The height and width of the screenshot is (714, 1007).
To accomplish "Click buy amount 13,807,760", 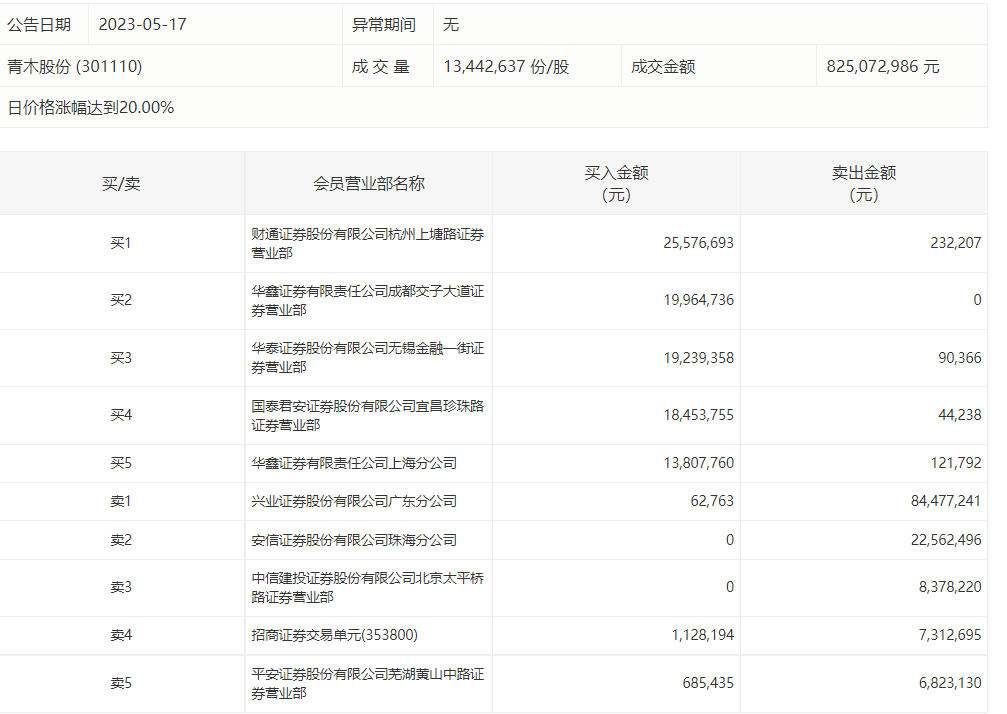I will tap(698, 463).
